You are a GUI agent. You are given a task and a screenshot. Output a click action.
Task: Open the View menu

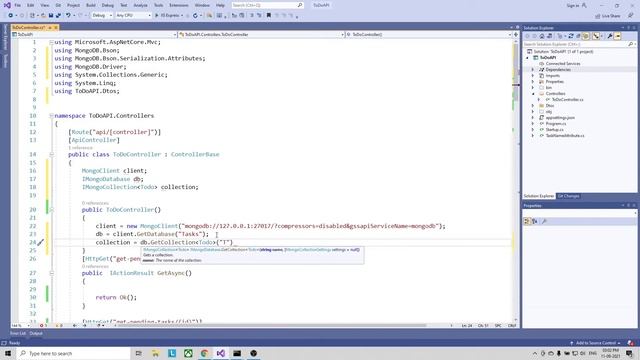(44, 5)
